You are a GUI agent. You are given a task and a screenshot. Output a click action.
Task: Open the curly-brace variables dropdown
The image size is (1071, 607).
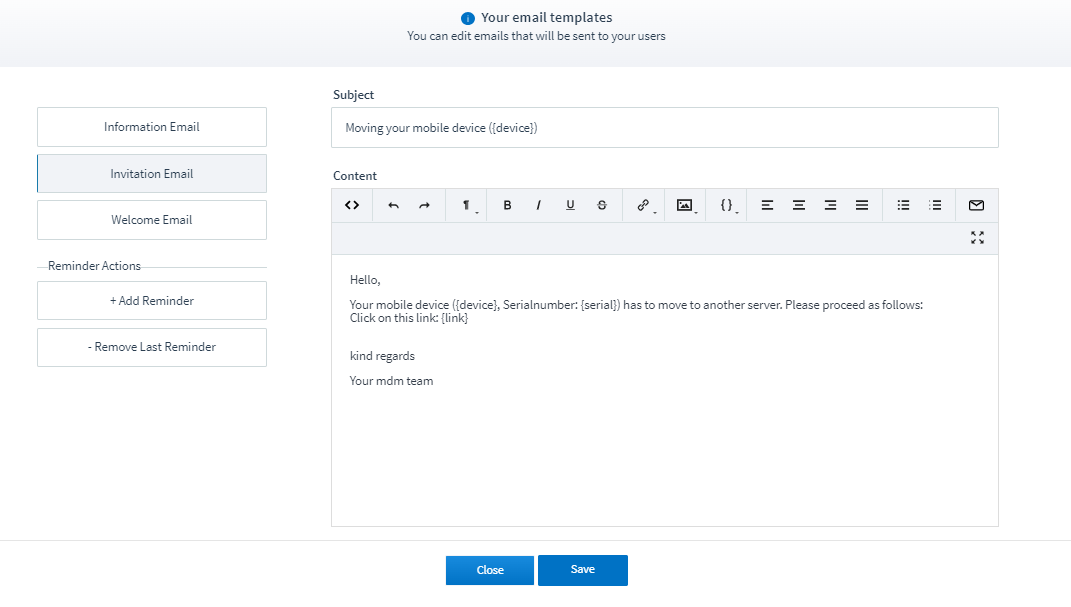coord(727,206)
